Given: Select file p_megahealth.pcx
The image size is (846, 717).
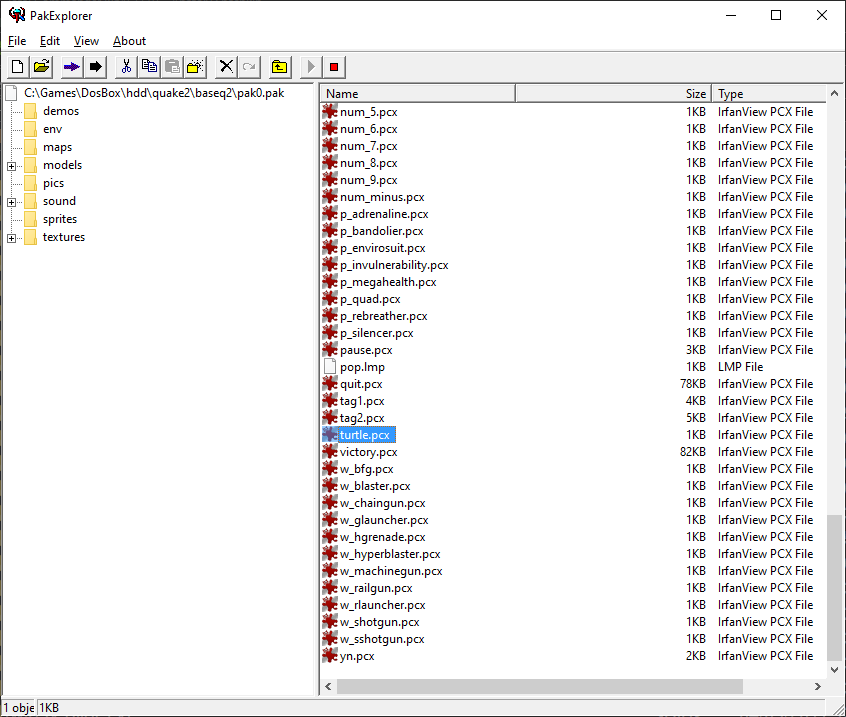Looking at the screenshot, I should 388,282.
